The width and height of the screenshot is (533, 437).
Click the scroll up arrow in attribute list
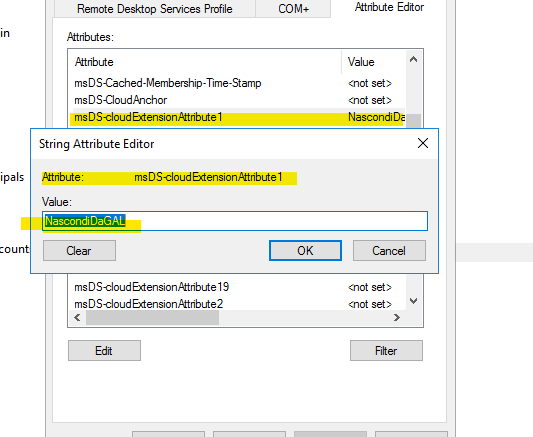(x=413, y=60)
